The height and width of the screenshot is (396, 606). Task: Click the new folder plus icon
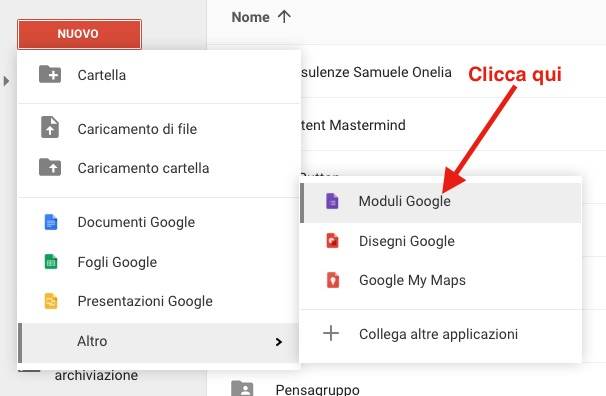point(50,74)
